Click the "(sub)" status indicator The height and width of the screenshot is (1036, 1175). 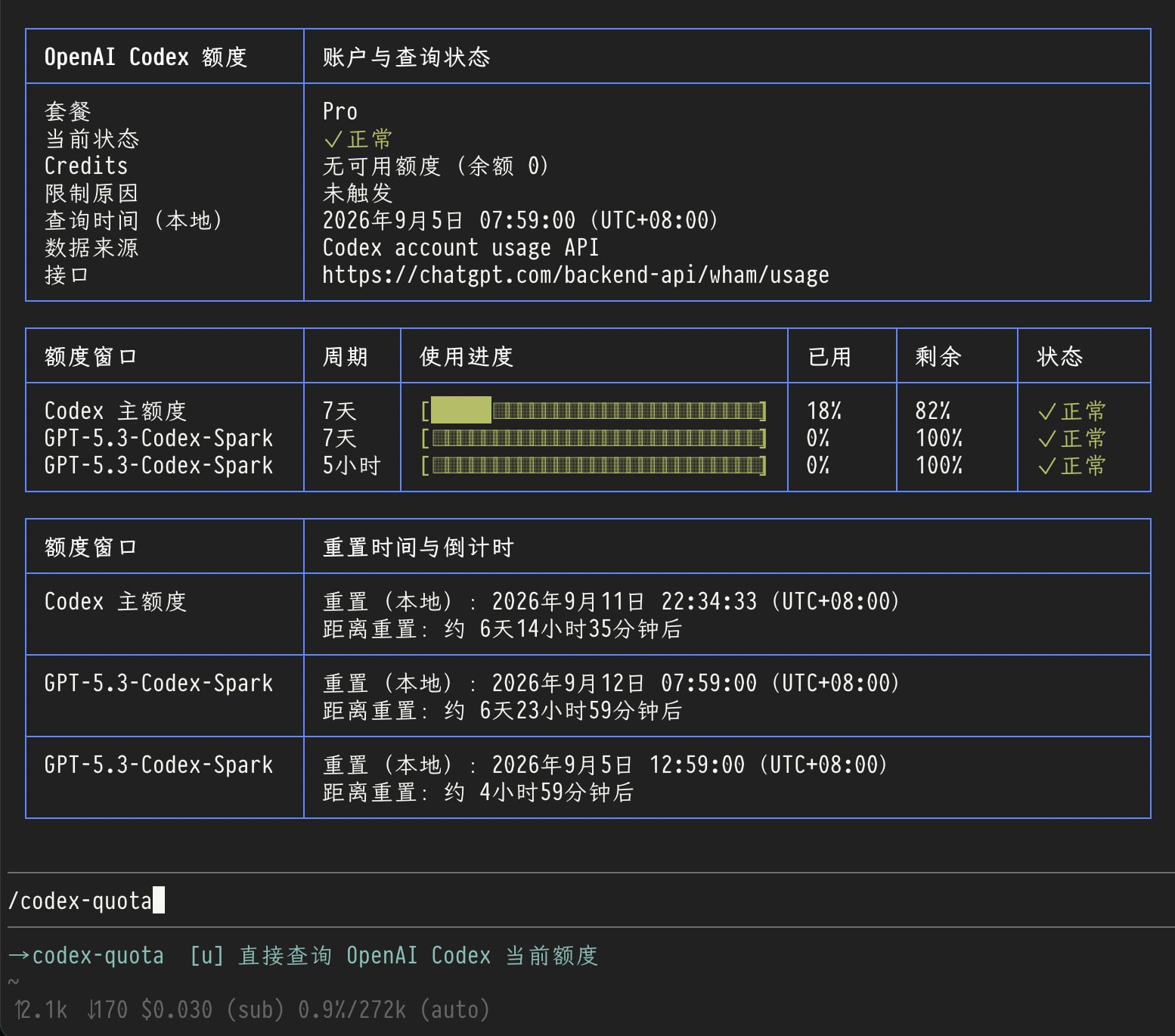pos(256,1010)
